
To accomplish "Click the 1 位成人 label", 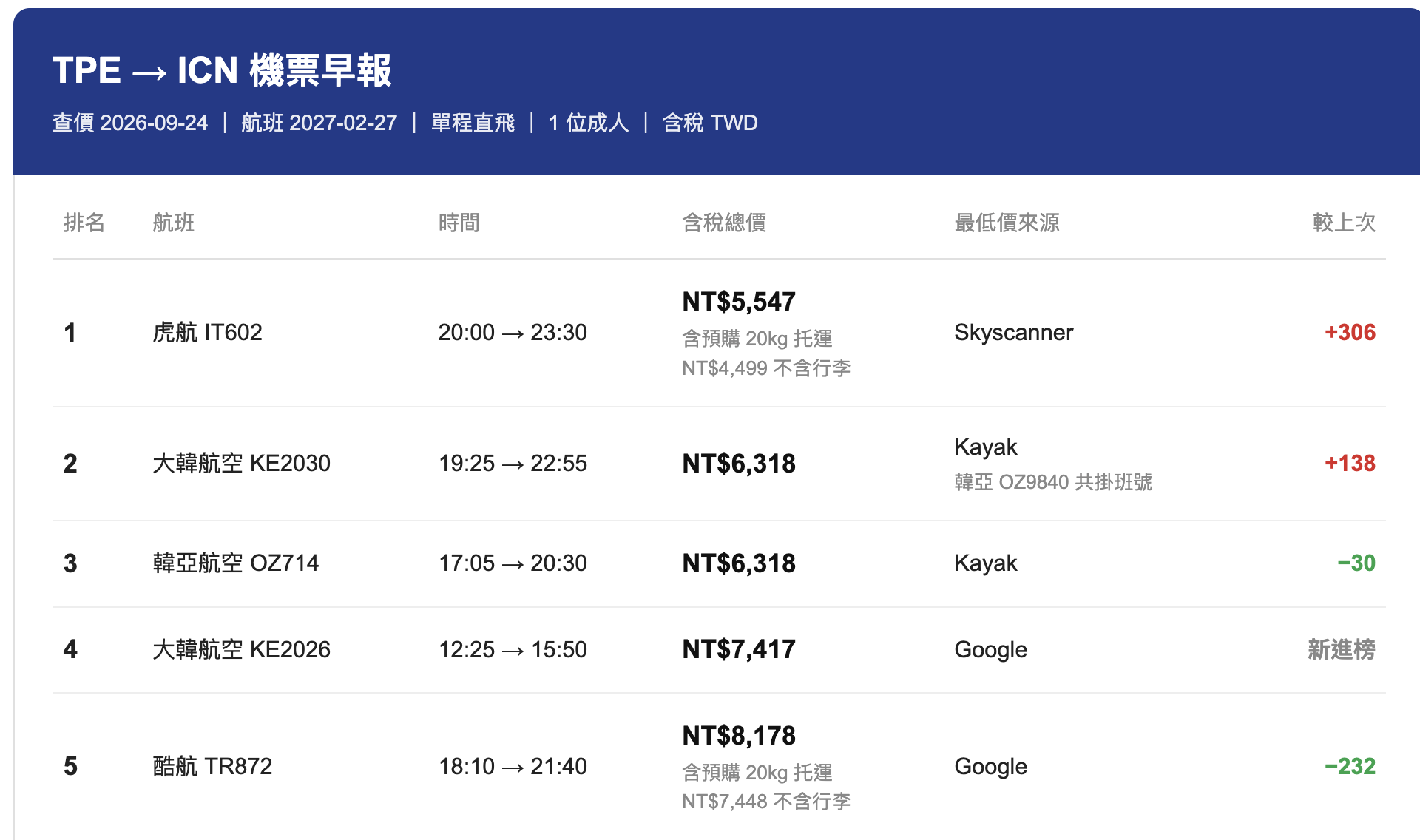I will pyautogui.click(x=589, y=123).
